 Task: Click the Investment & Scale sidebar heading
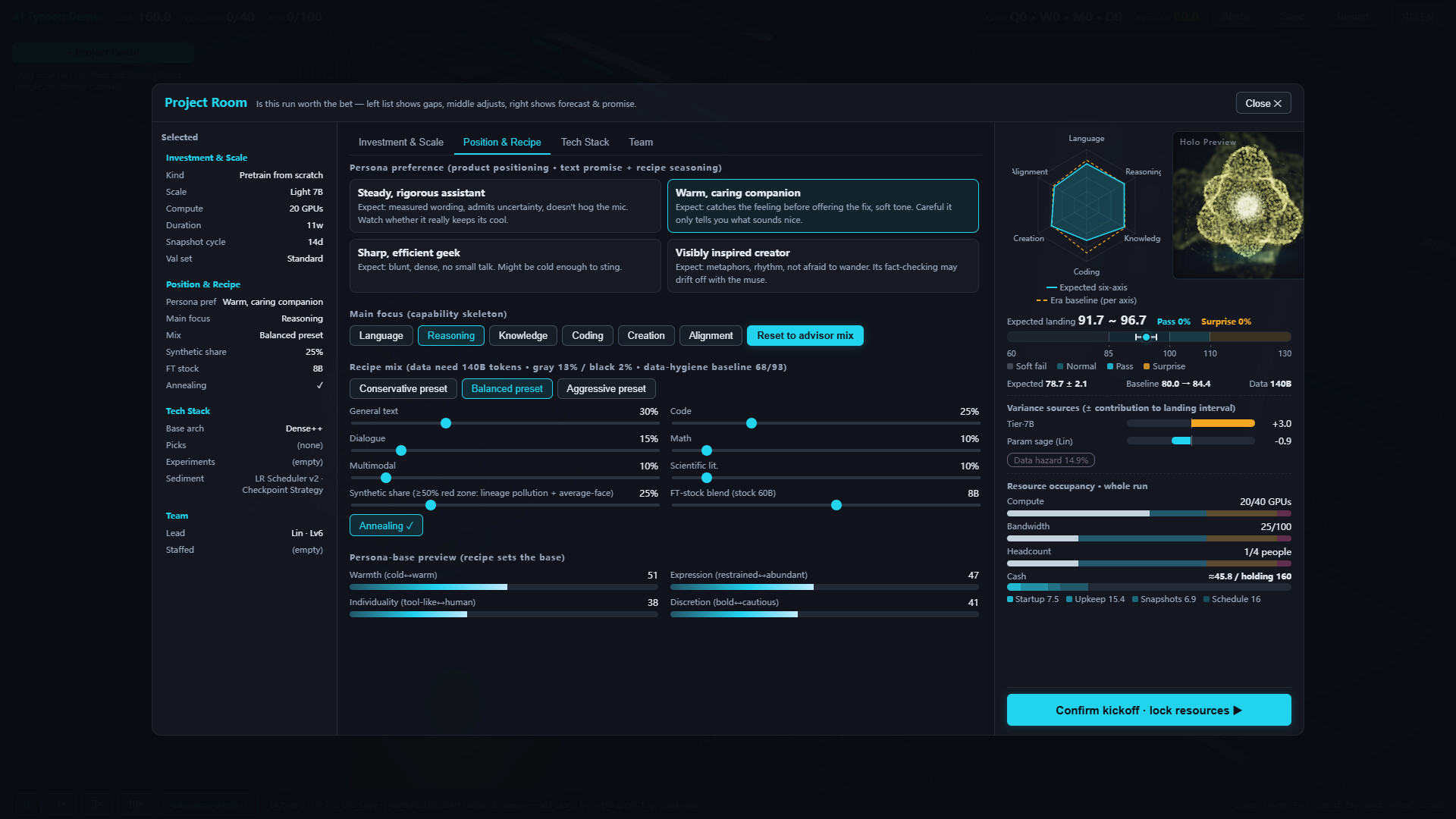point(206,158)
